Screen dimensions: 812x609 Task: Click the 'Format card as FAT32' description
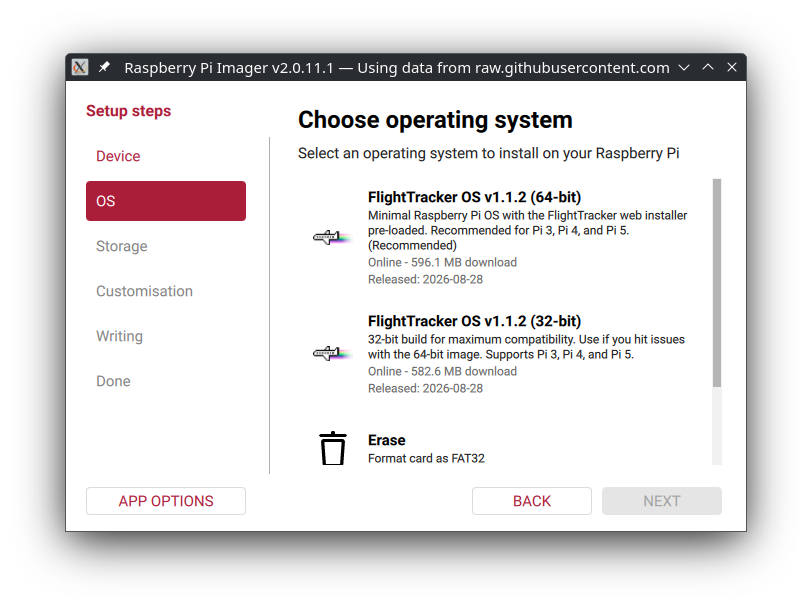pos(426,458)
